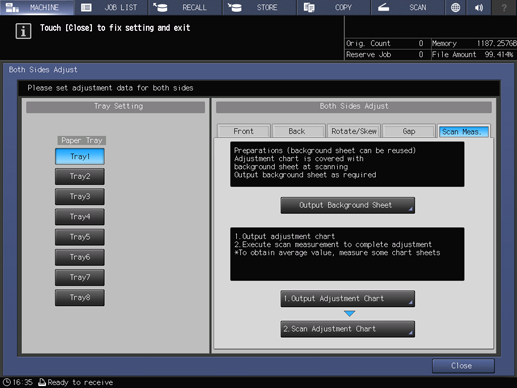Viewport: 517px width, 388px height.
Task: Select Tray1 paper tray
Action: [80, 156]
